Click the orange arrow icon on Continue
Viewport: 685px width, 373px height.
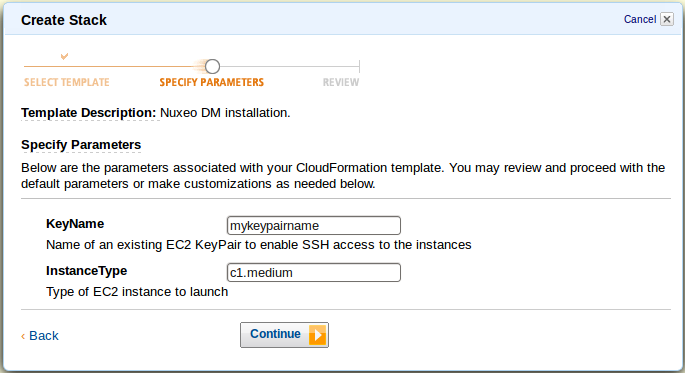point(318,335)
